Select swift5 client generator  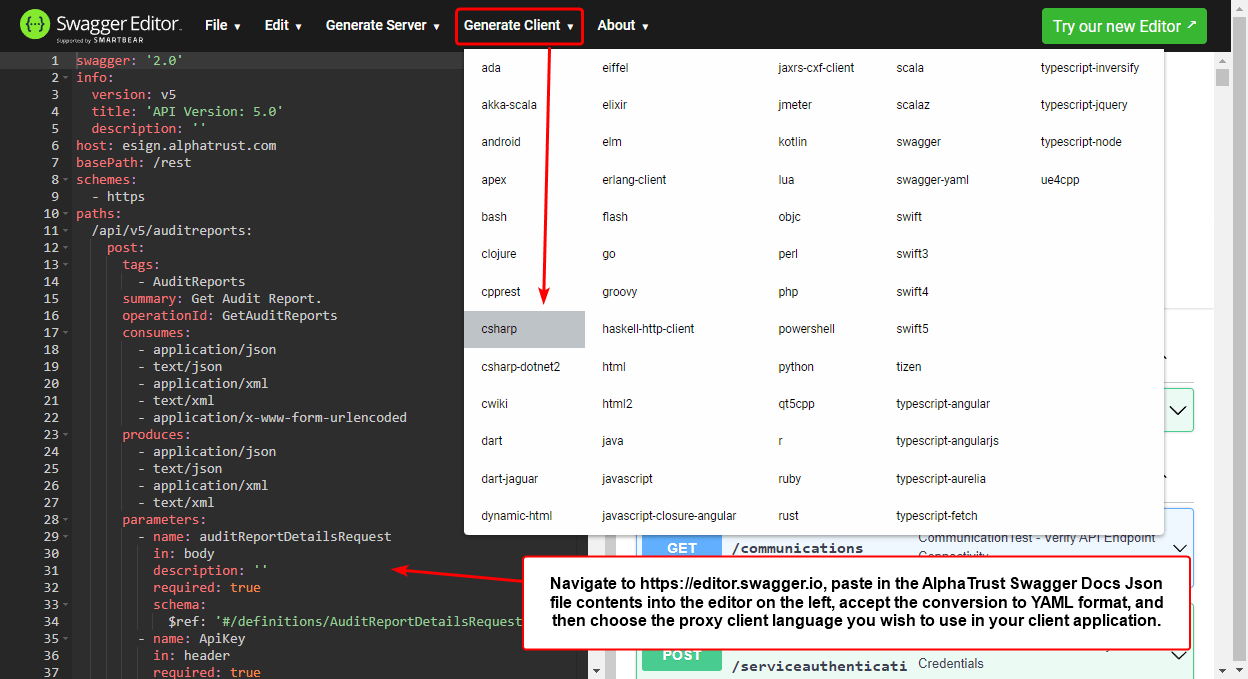pos(912,329)
